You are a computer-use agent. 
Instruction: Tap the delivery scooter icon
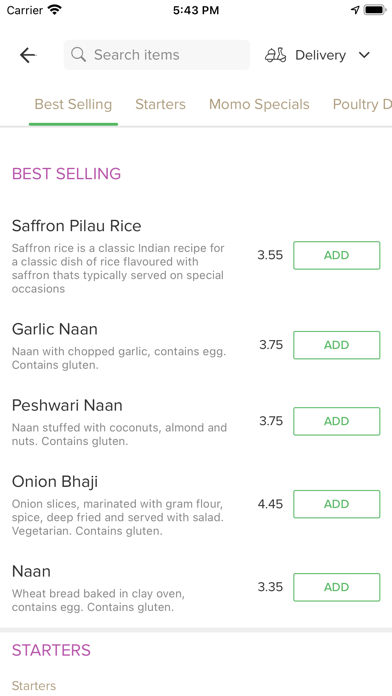tap(276, 55)
